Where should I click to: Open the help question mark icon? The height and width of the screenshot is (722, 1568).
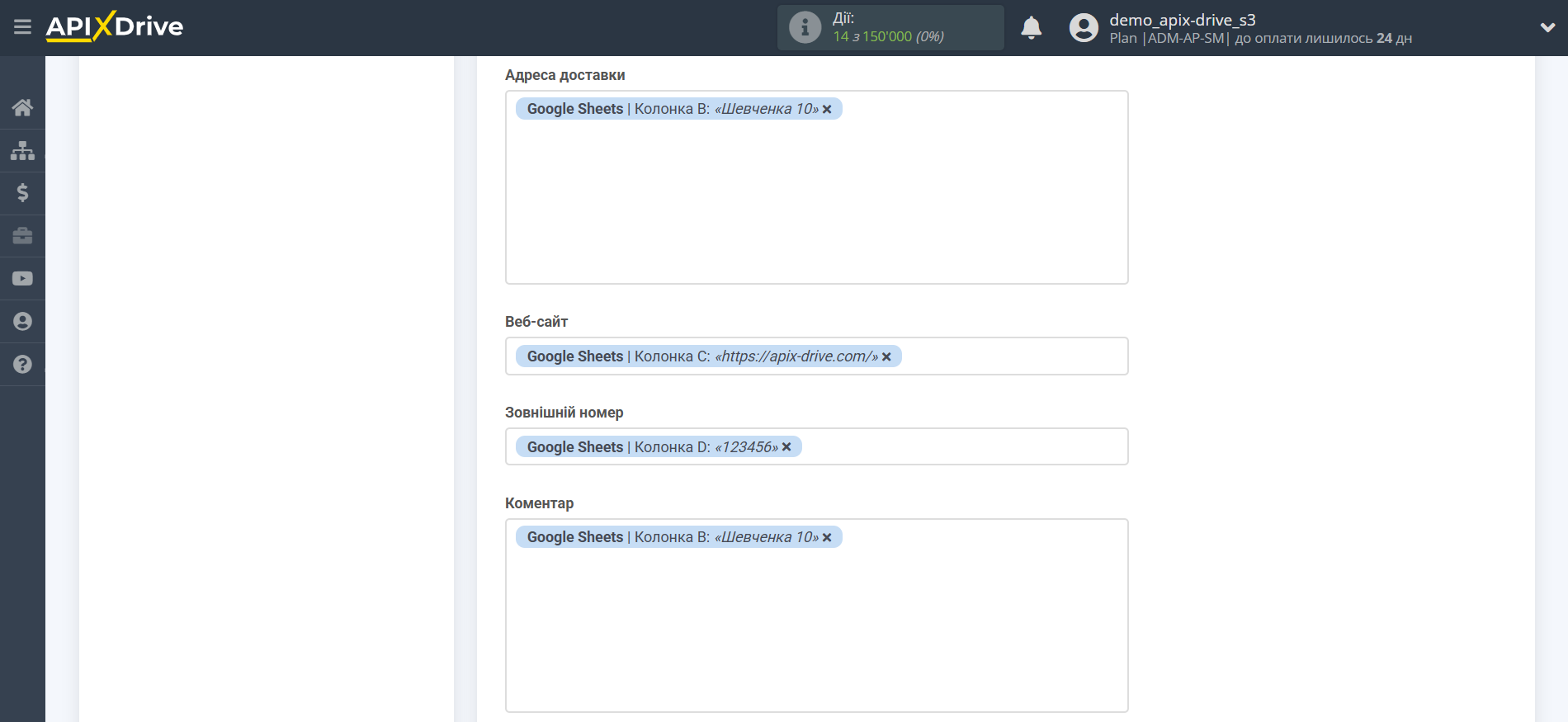point(22,364)
